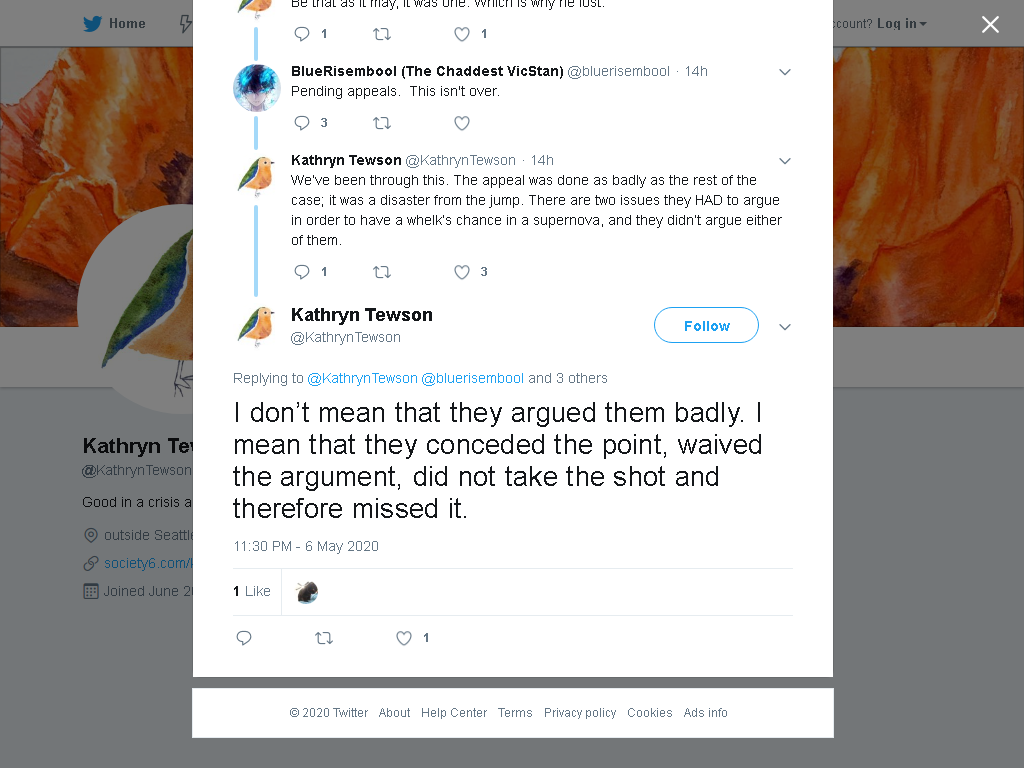
Task: Reply to the main tweet via speech bubble
Action: pyautogui.click(x=244, y=638)
